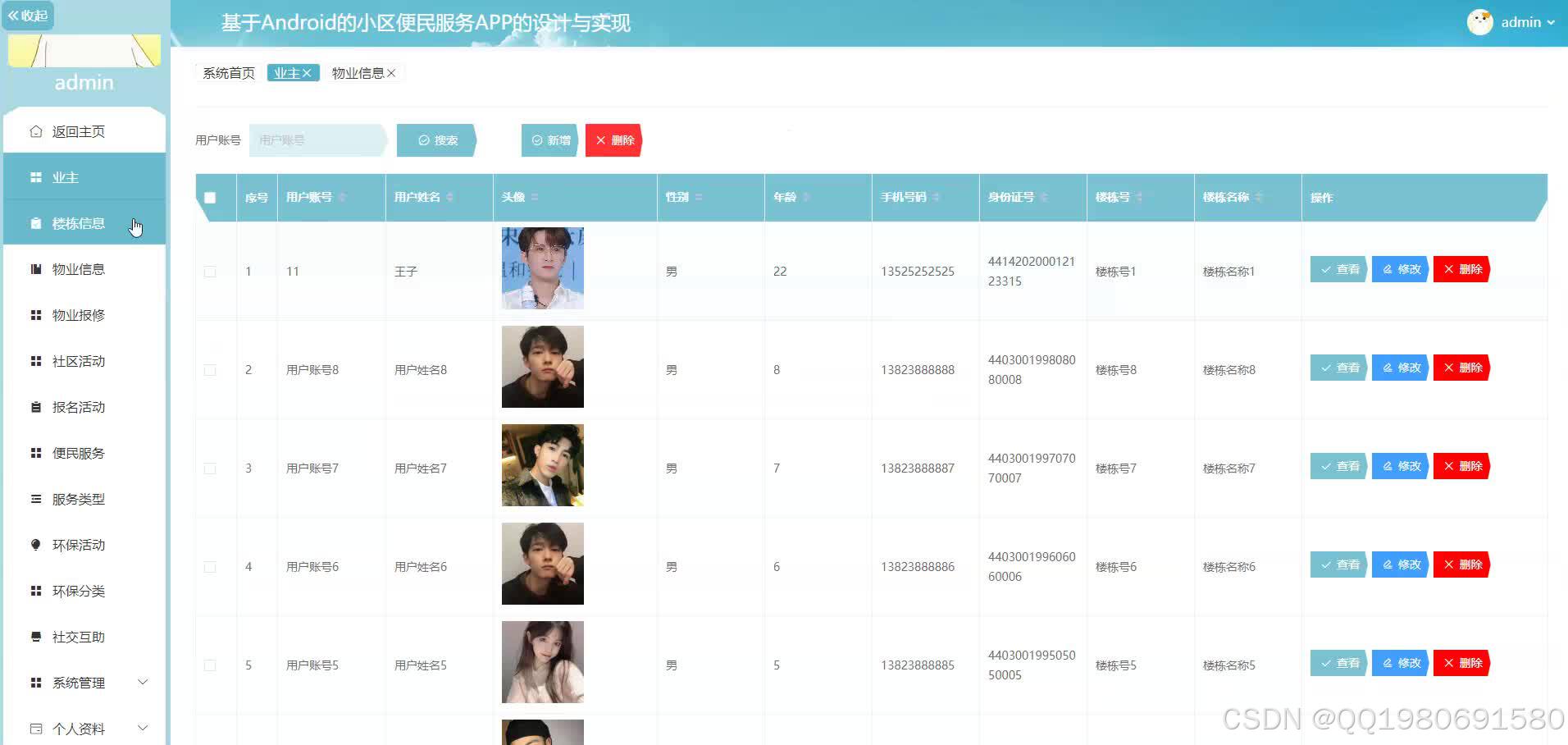Check the checkbox for row 用户账号6
Viewport: 1568px width, 745px height.
(x=210, y=567)
